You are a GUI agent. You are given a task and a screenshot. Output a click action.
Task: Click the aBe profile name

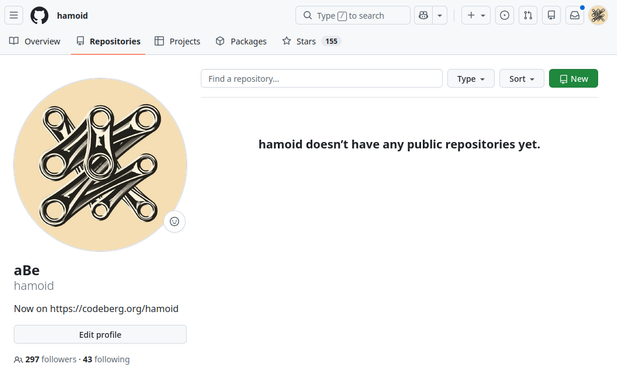(x=27, y=270)
